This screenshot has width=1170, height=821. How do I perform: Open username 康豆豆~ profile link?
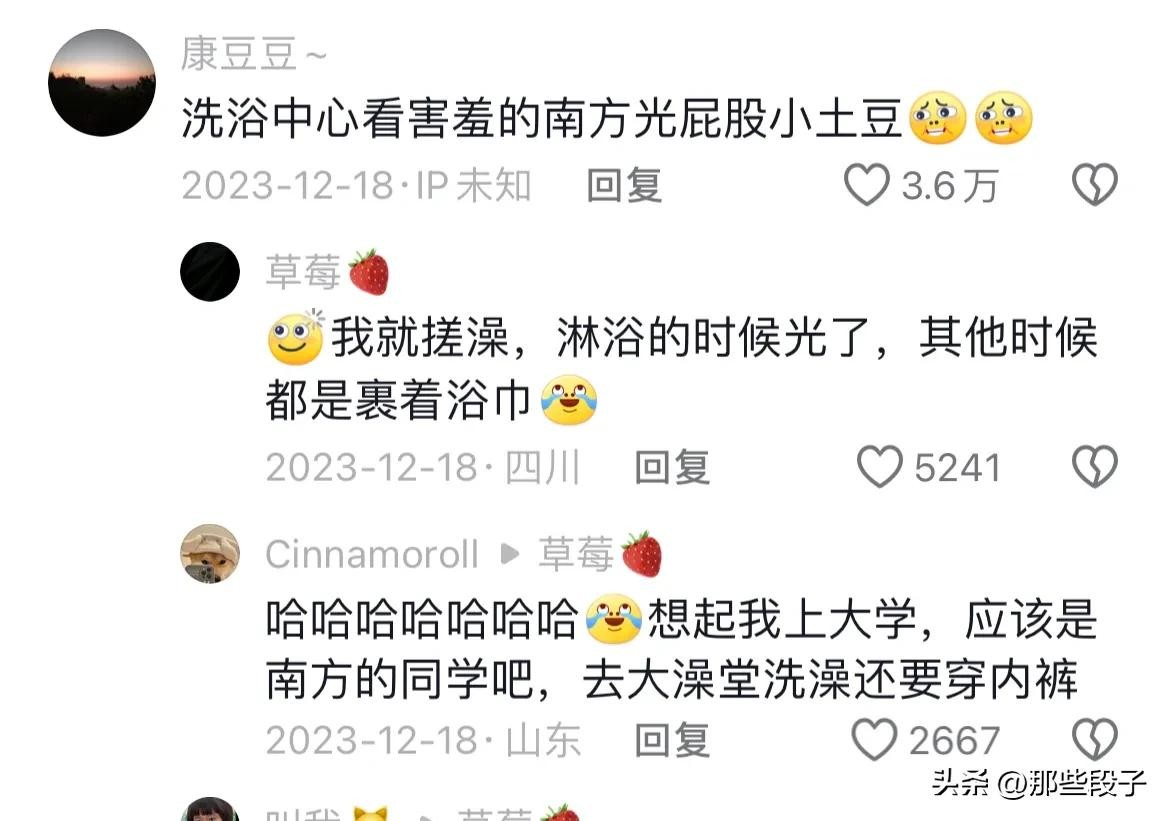point(254,54)
